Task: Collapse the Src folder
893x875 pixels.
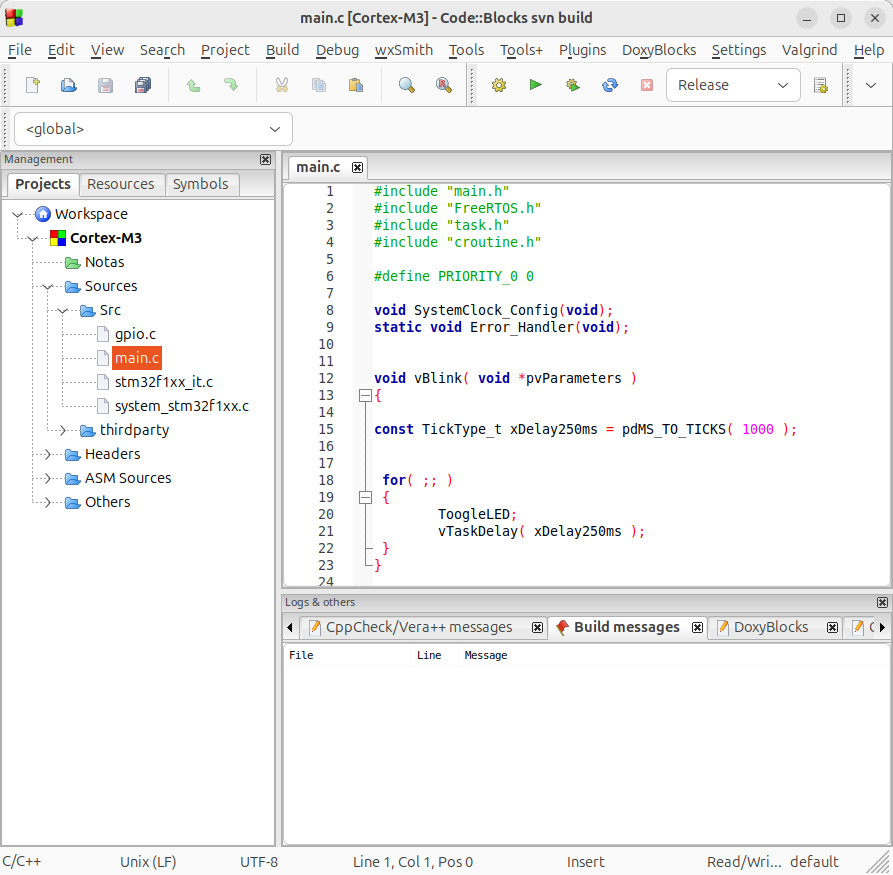Action: [x=63, y=310]
